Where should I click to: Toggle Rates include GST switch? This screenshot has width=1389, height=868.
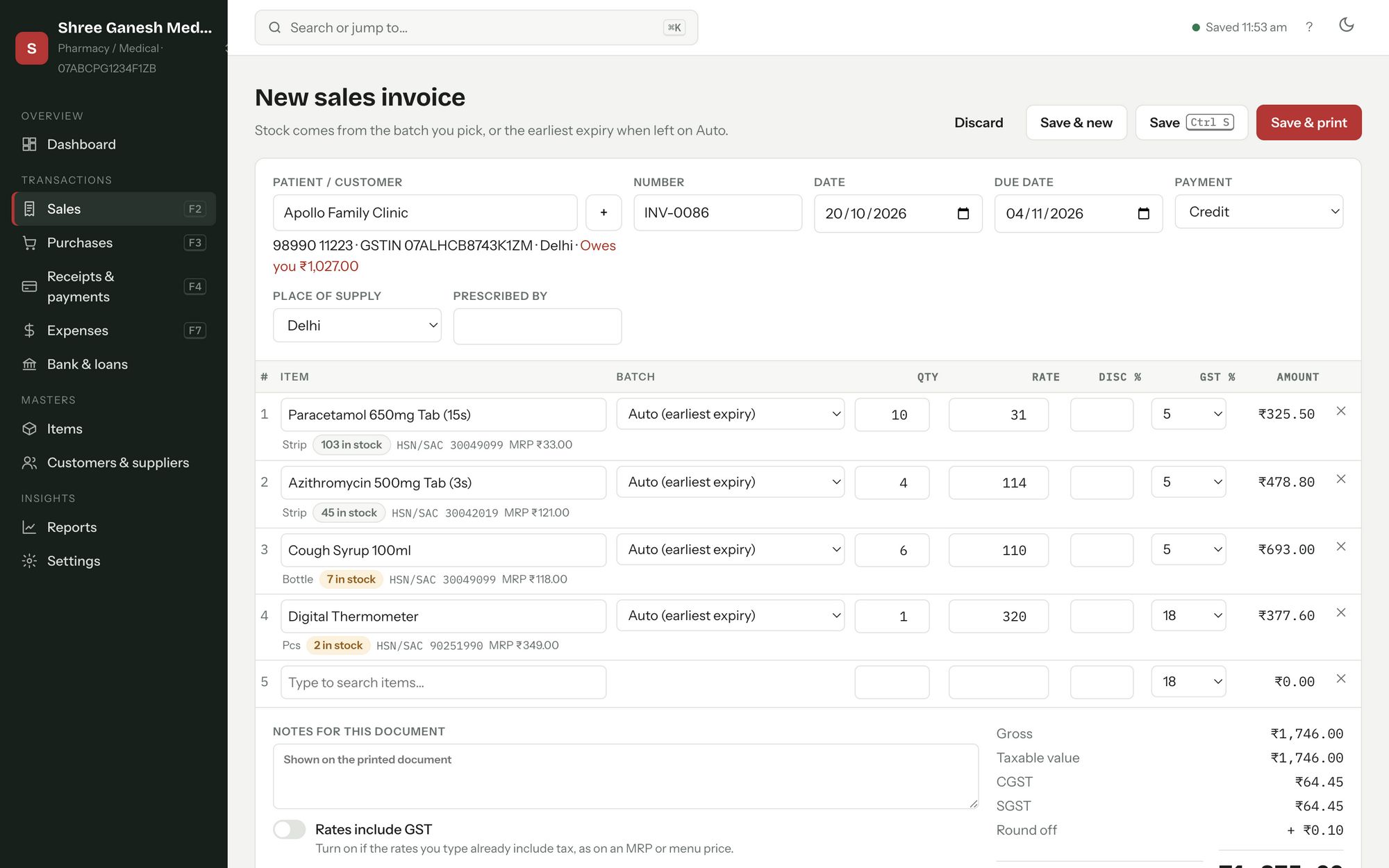pyautogui.click(x=289, y=829)
